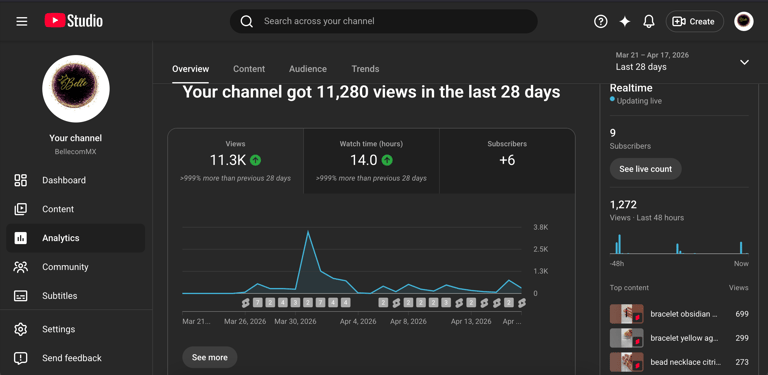
Task: Click the Apr 8, 2026 axis label
Action: [408, 322]
